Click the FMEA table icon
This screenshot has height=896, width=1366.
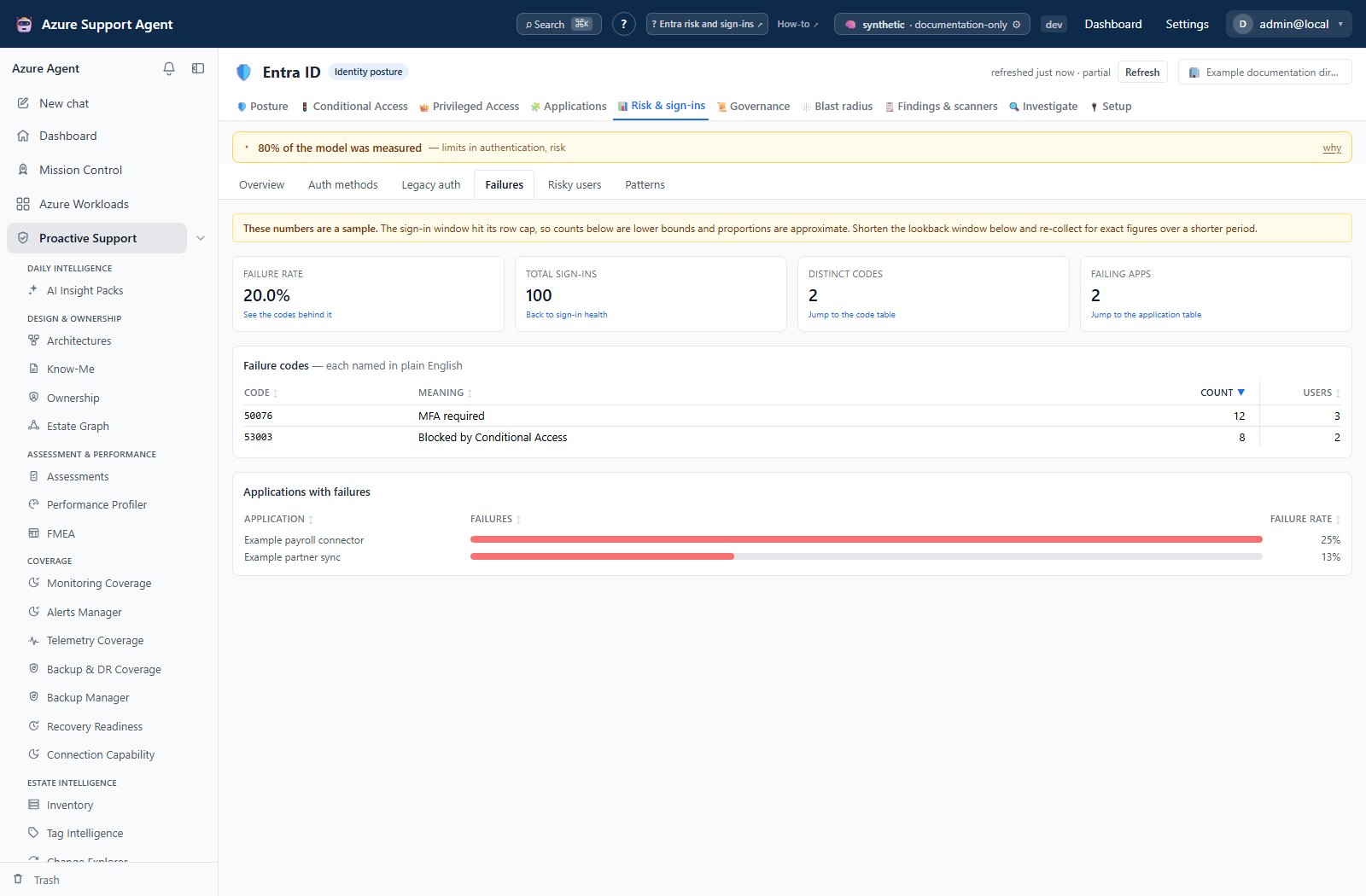coord(33,533)
